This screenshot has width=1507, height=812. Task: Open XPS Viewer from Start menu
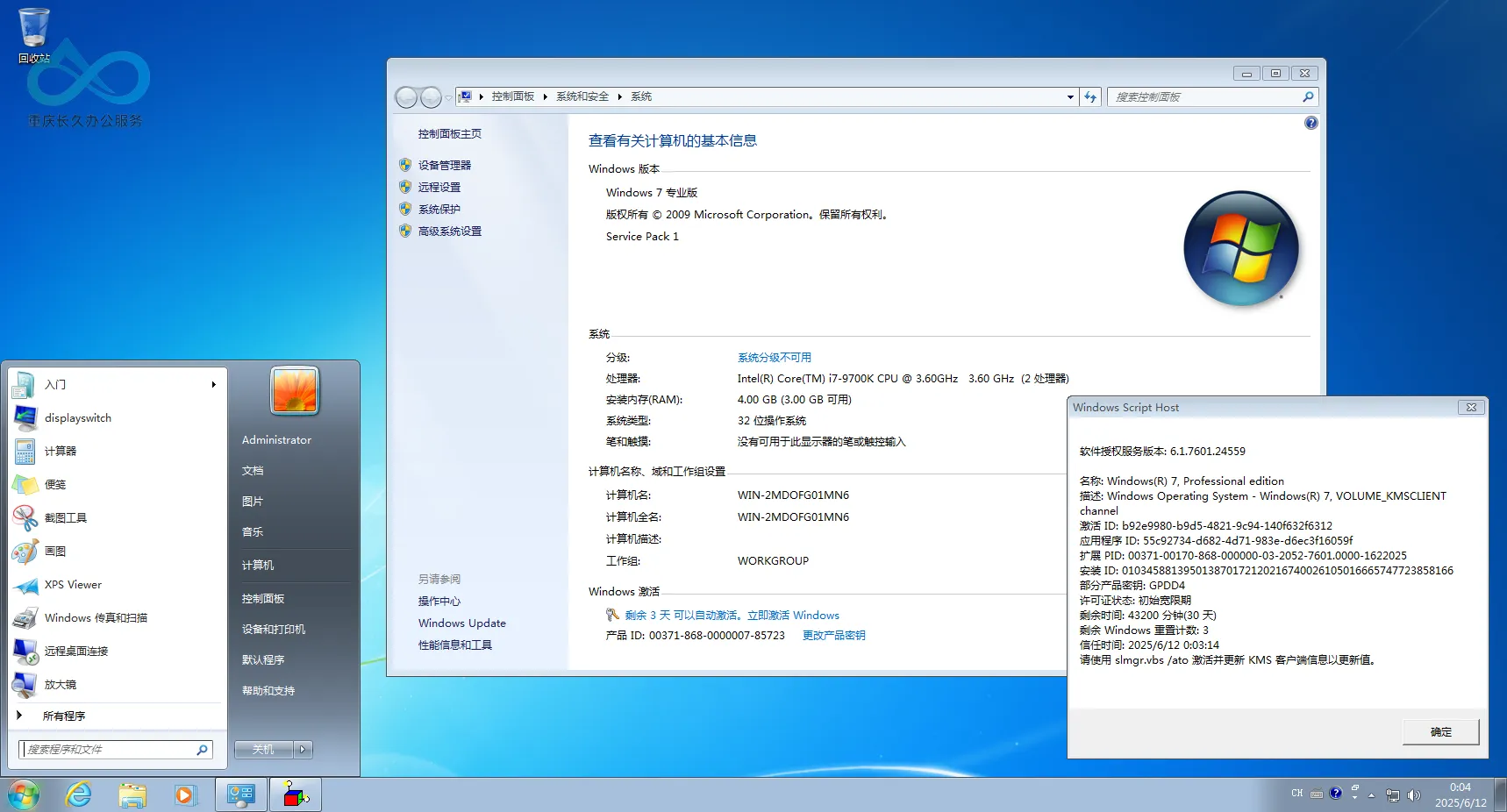point(118,585)
